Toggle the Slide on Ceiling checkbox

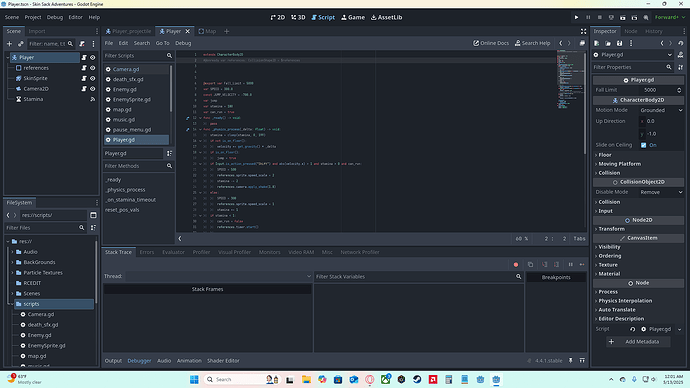tap(644, 145)
